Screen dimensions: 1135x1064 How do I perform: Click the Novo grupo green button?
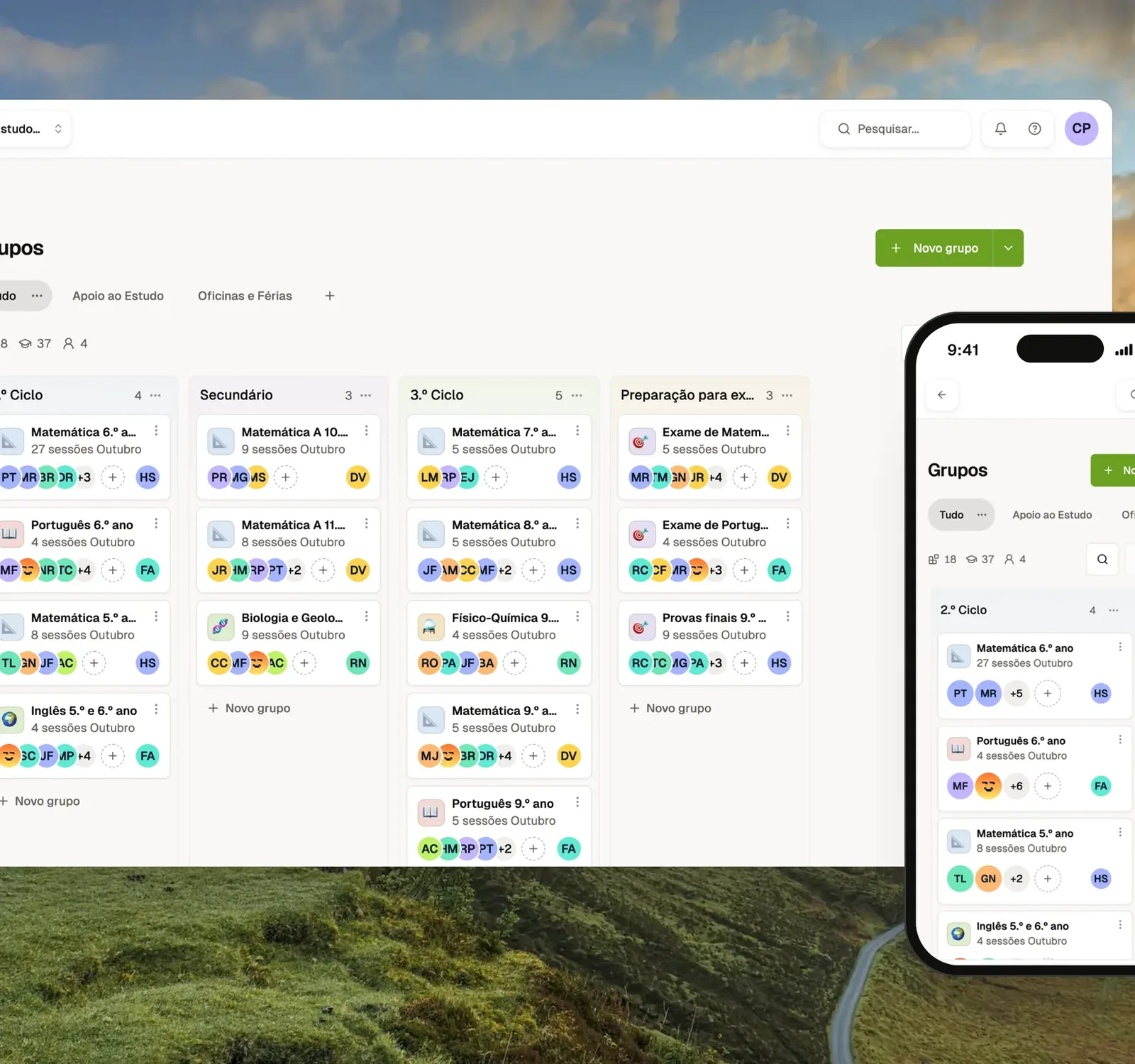(x=934, y=248)
